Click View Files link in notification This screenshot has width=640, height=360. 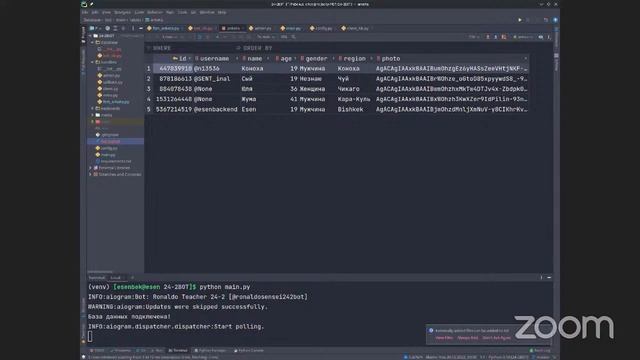click(444, 338)
